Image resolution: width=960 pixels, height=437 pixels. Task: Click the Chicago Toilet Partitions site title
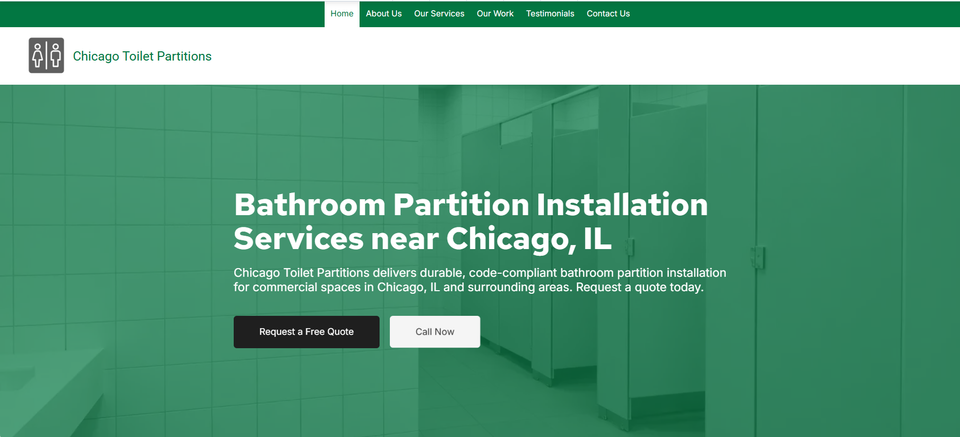tap(142, 56)
